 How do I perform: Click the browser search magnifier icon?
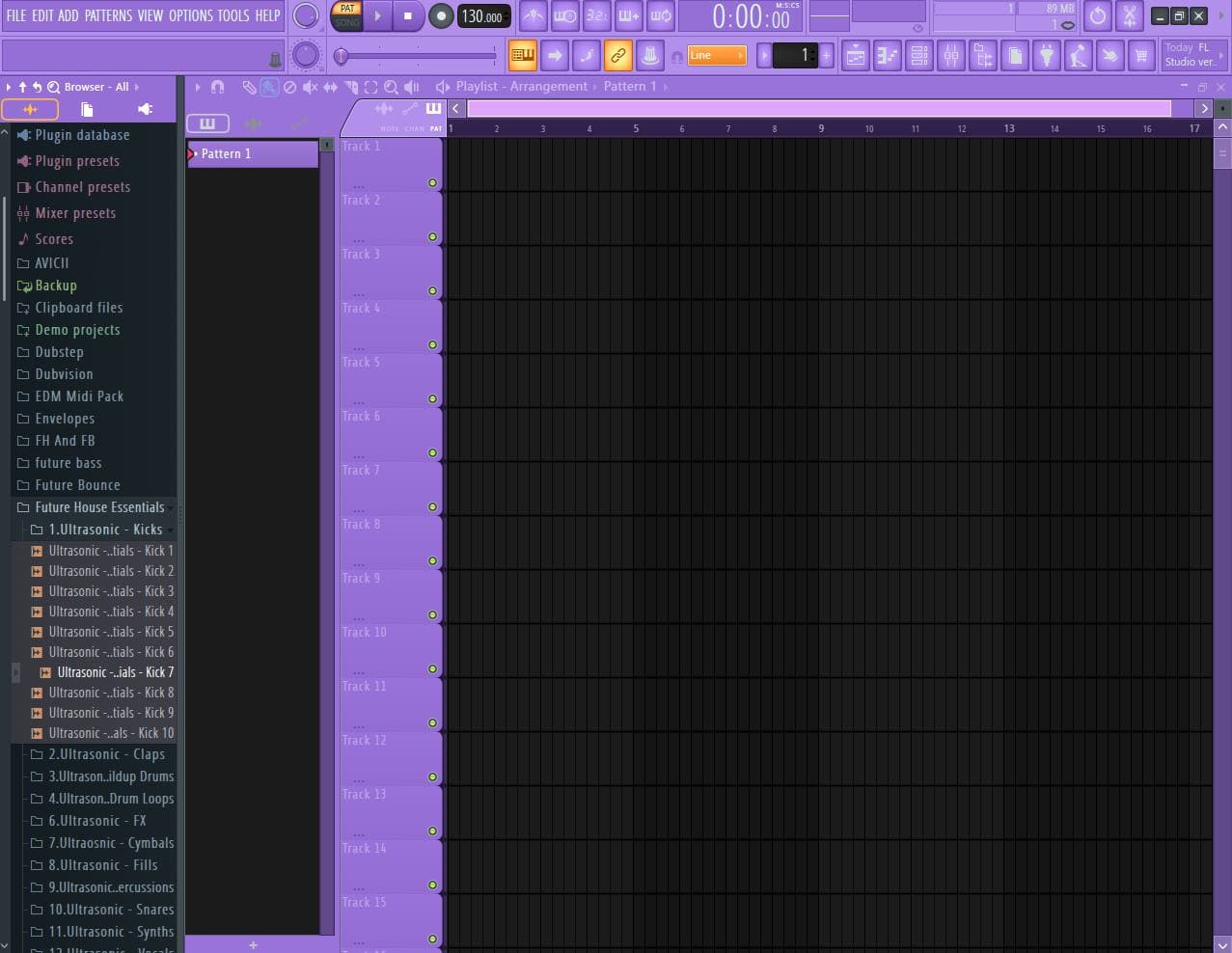point(54,87)
